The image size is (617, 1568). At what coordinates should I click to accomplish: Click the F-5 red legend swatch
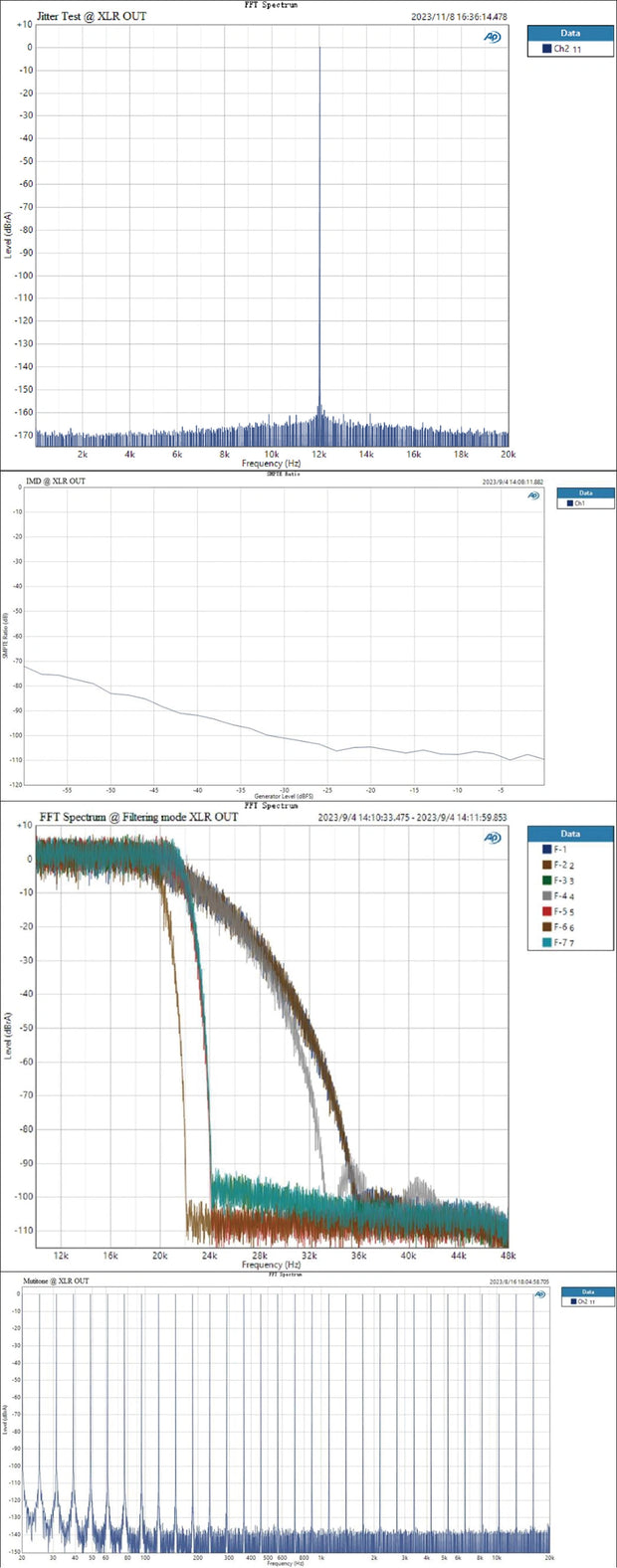pos(546,911)
